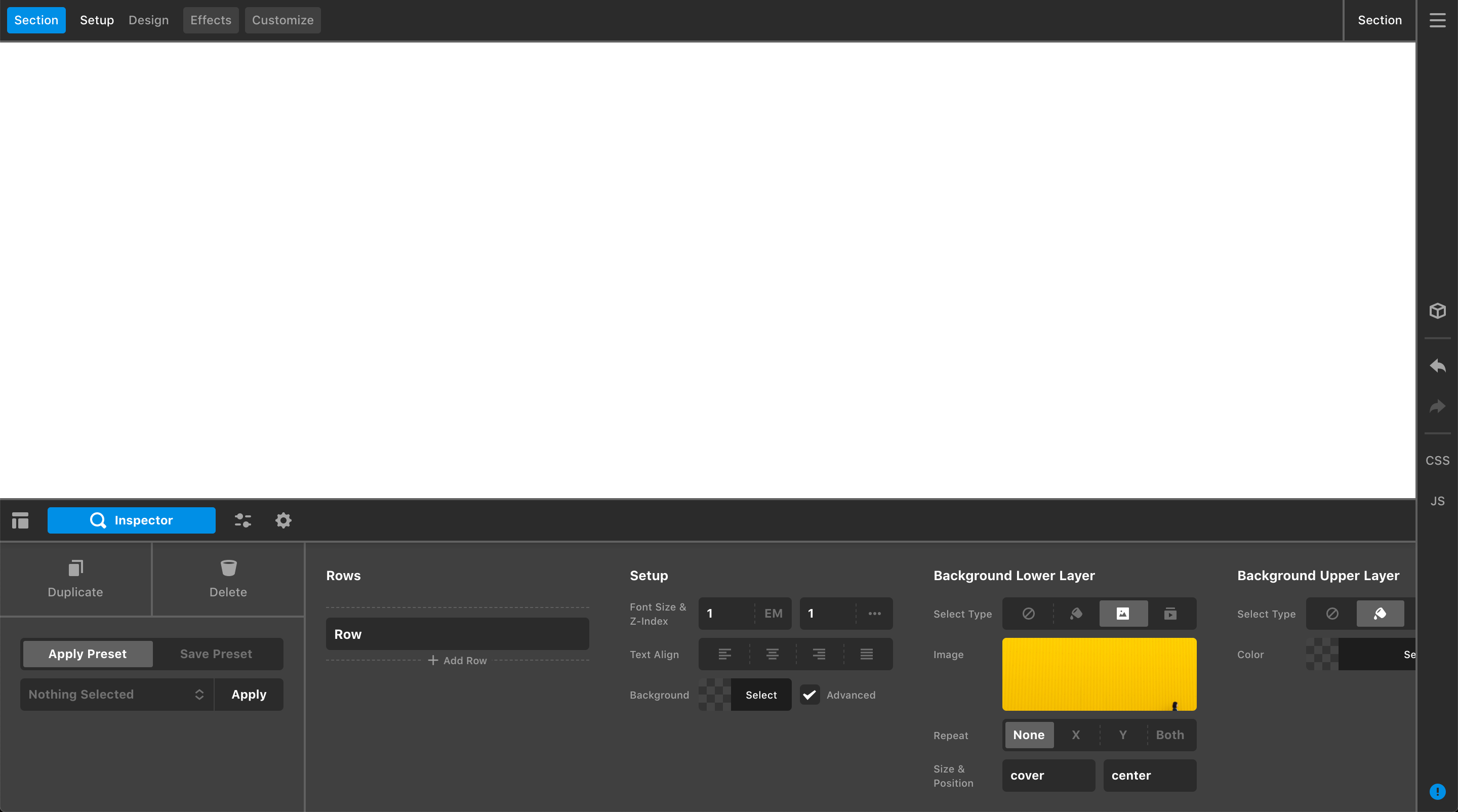Open the Z-Index ellipsis options
Image resolution: width=1458 pixels, height=812 pixels.
(874, 614)
